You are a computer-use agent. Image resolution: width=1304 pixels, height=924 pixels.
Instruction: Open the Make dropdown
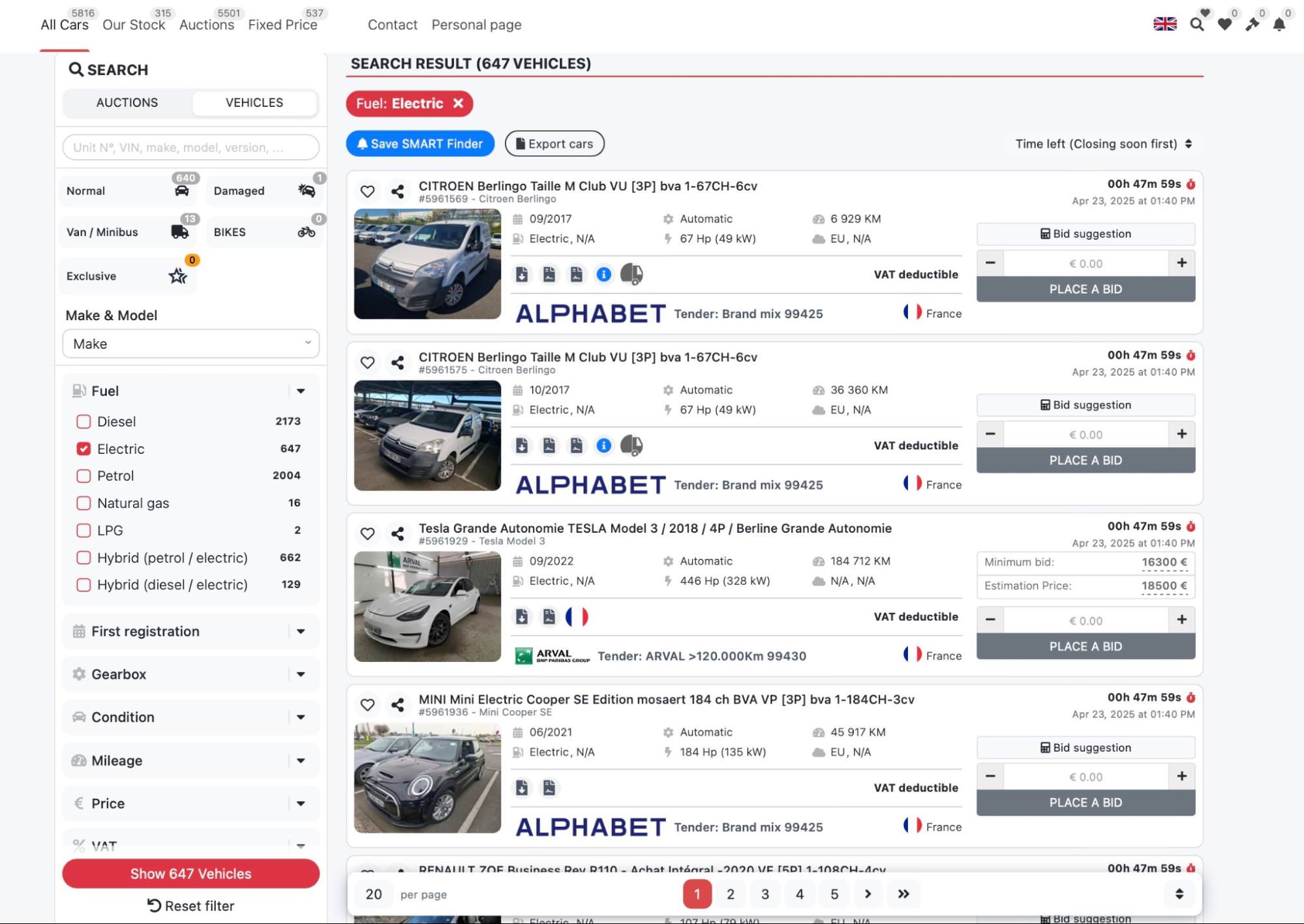[190, 344]
